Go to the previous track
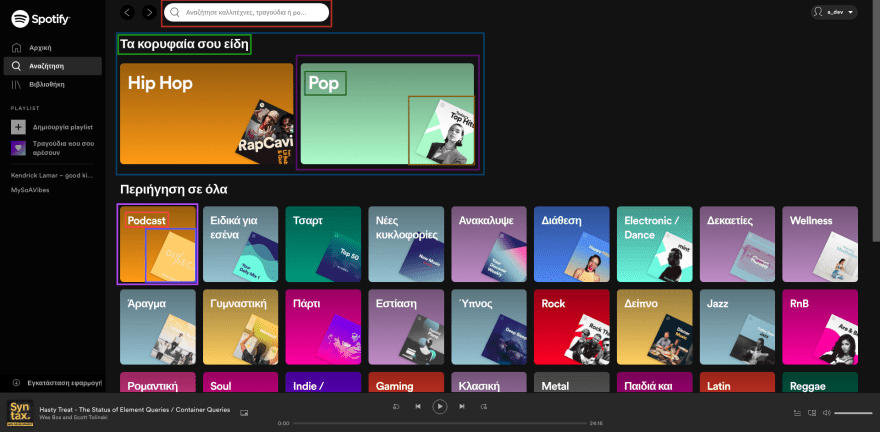 coord(418,406)
